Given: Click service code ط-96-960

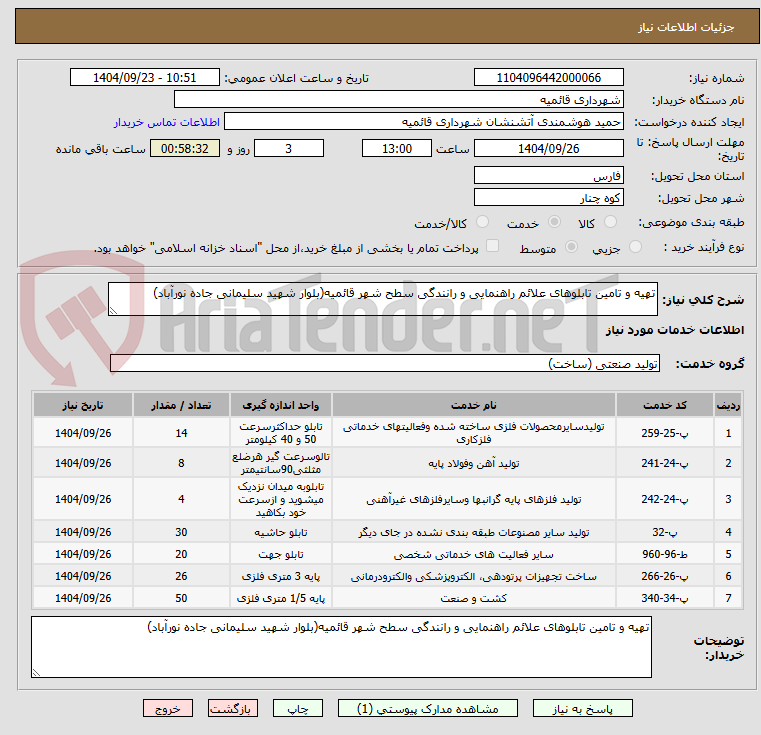Looking at the screenshot, I should 664,554.
